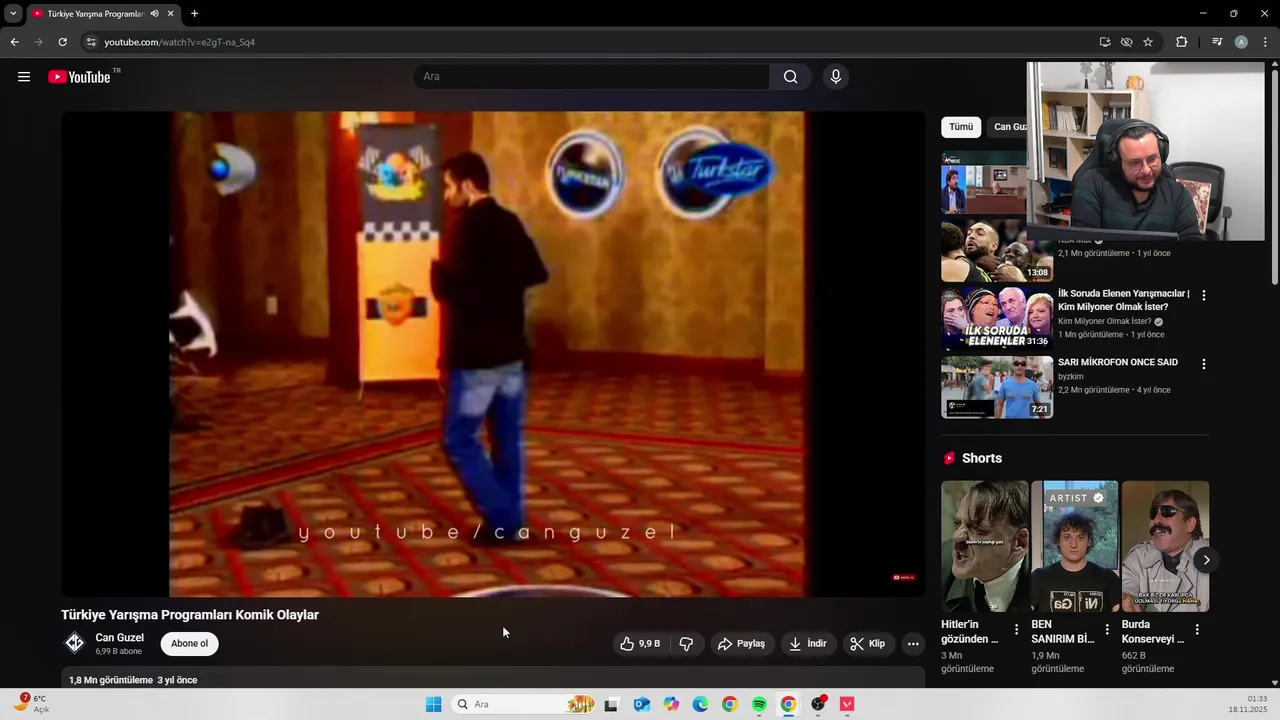
Task: Select the Tümü filter chip
Action: (961, 127)
